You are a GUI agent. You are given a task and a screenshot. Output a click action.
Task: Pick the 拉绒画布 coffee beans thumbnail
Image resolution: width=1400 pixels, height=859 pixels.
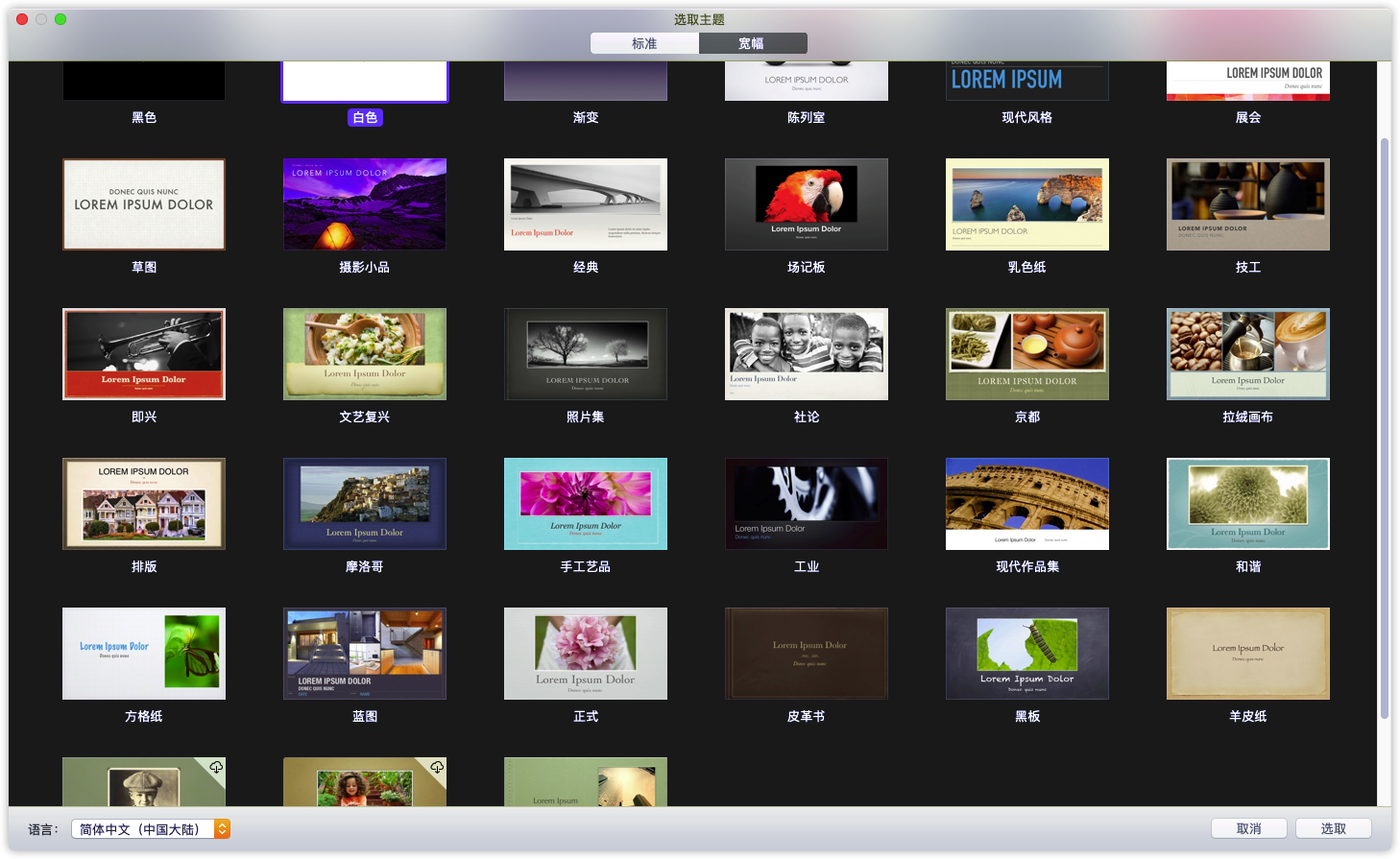pos(1248,354)
